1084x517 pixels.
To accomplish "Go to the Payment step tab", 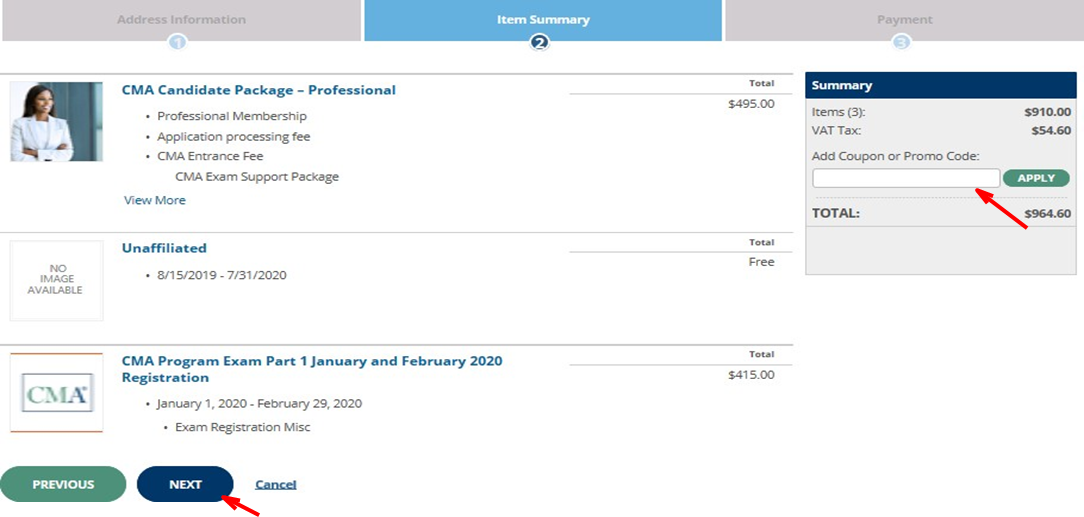I will (904, 19).
